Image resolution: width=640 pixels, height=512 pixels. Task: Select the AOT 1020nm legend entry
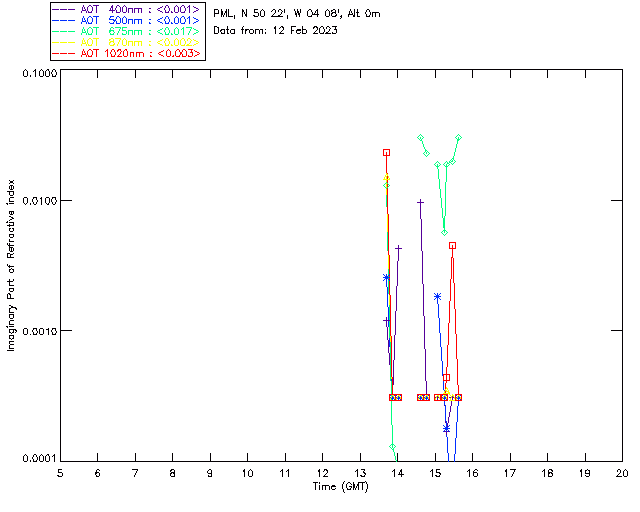(127, 53)
